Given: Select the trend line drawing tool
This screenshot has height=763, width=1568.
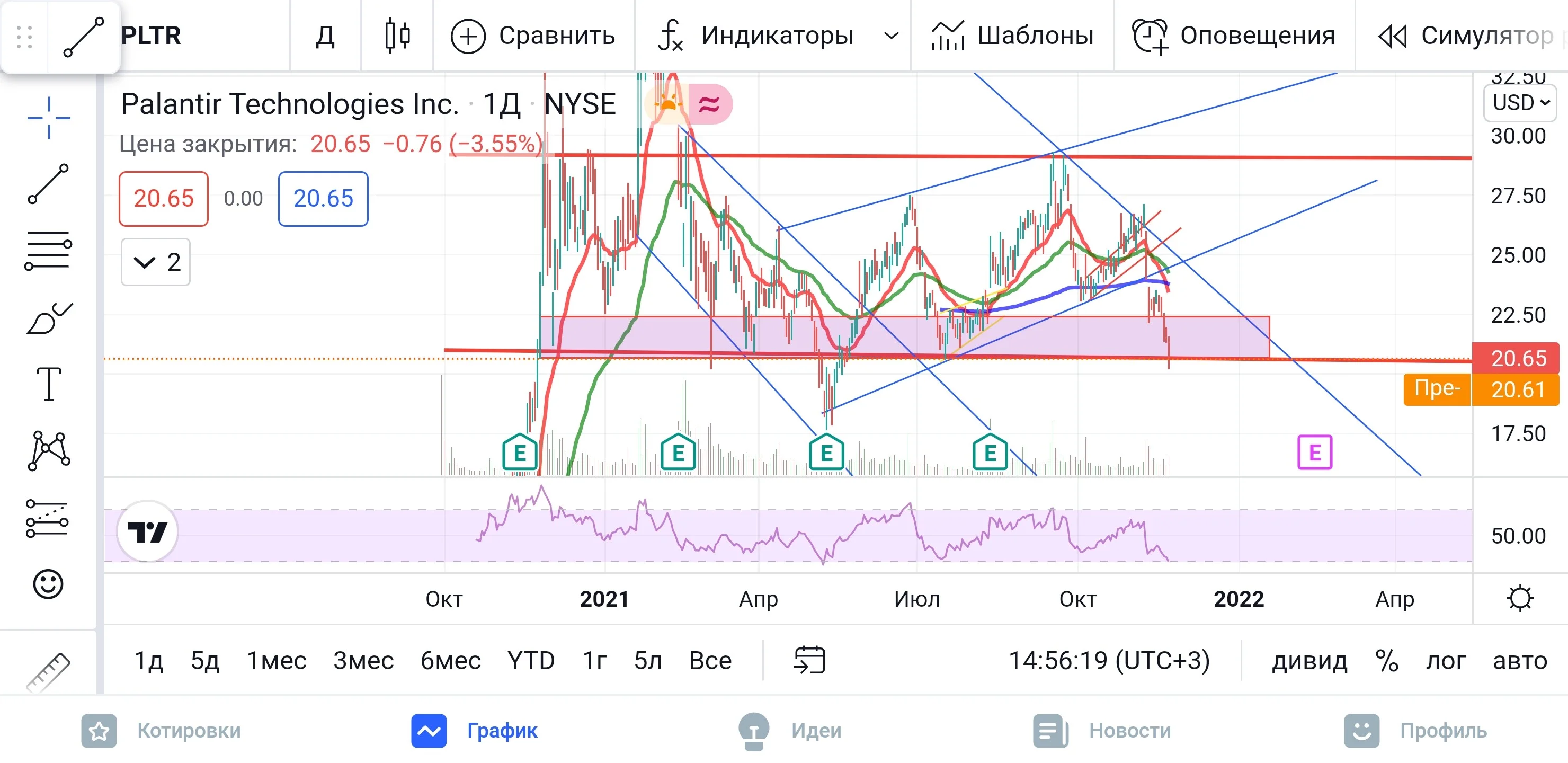Looking at the screenshot, I should (49, 184).
